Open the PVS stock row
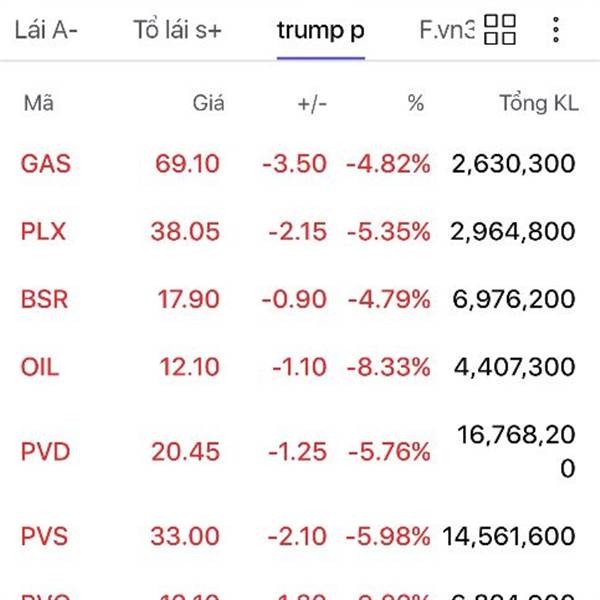 (300, 536)
